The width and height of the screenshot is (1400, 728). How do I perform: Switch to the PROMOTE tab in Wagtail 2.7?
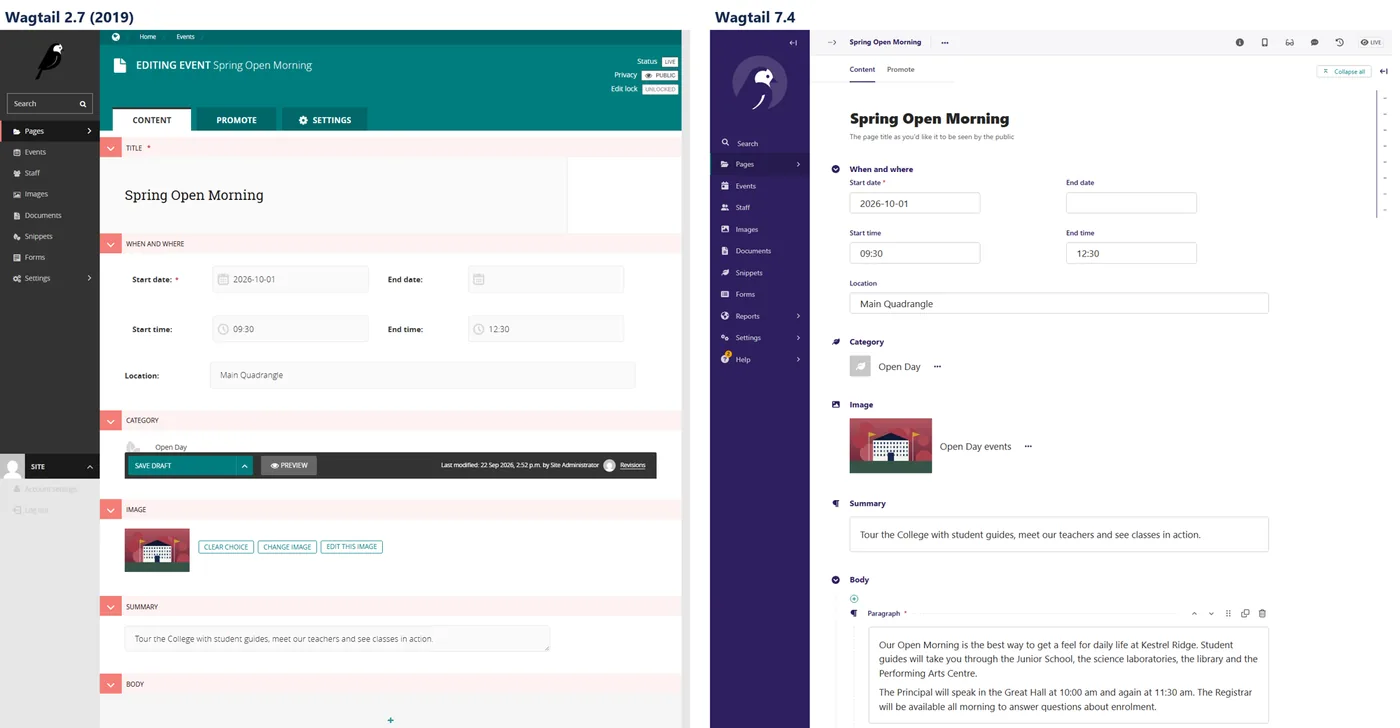coord(236,120)
